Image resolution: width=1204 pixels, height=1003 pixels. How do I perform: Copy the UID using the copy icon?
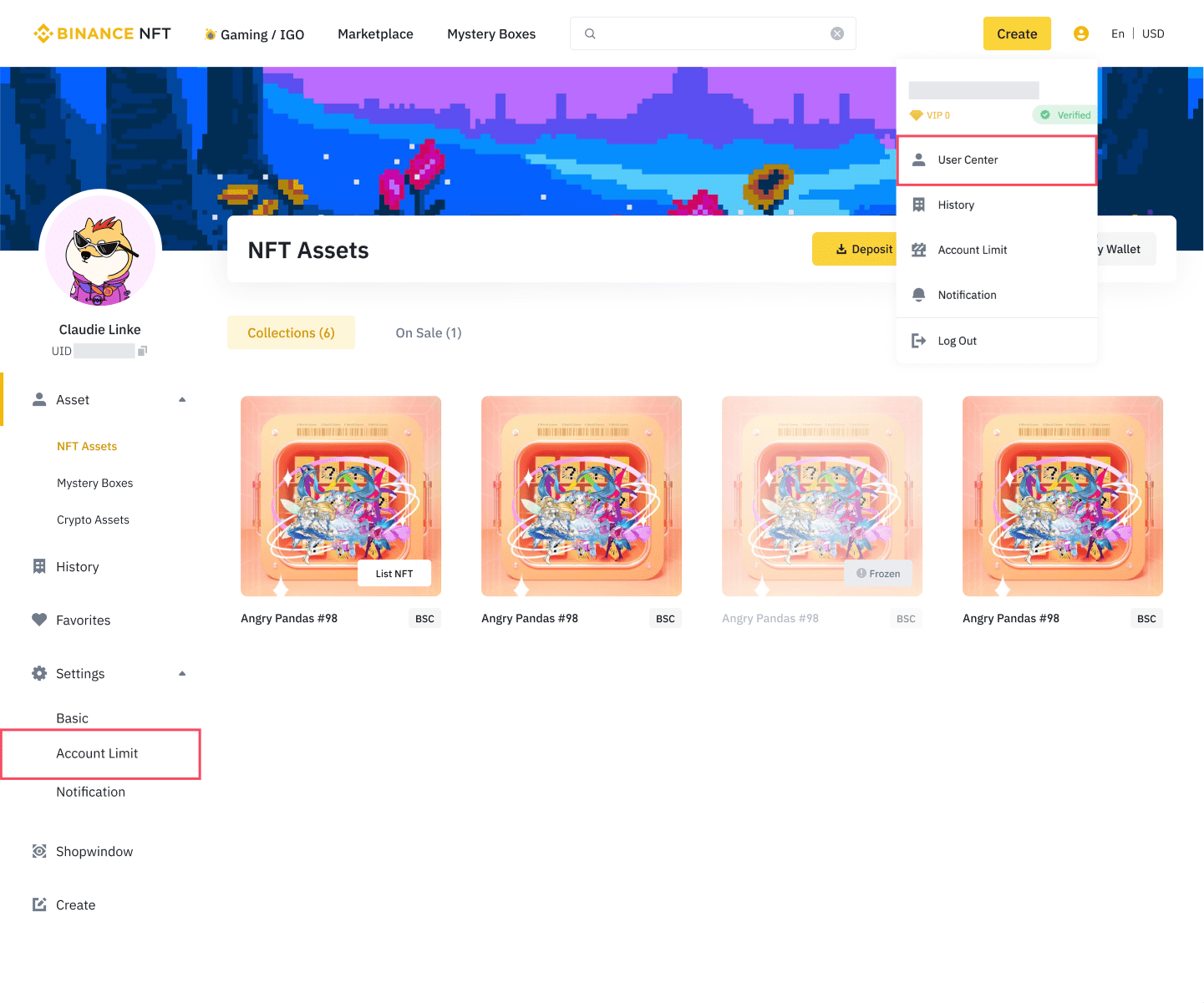142,351
